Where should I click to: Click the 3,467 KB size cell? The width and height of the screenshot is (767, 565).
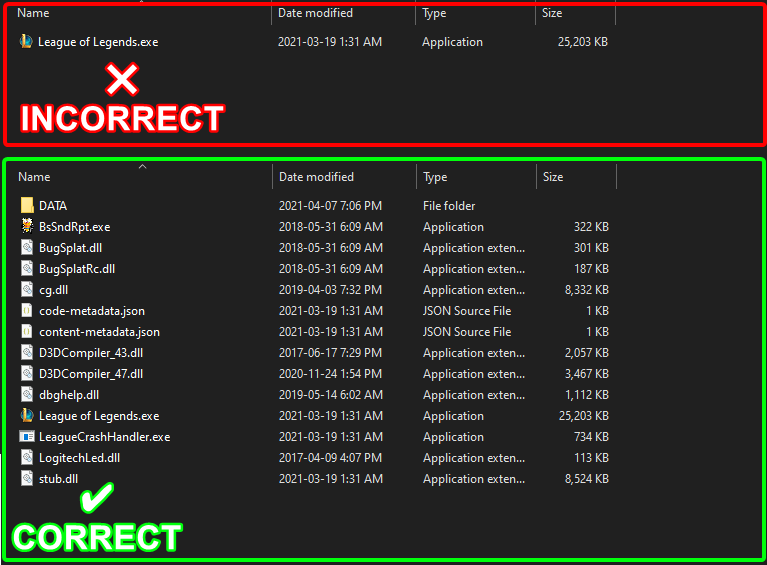587,374
